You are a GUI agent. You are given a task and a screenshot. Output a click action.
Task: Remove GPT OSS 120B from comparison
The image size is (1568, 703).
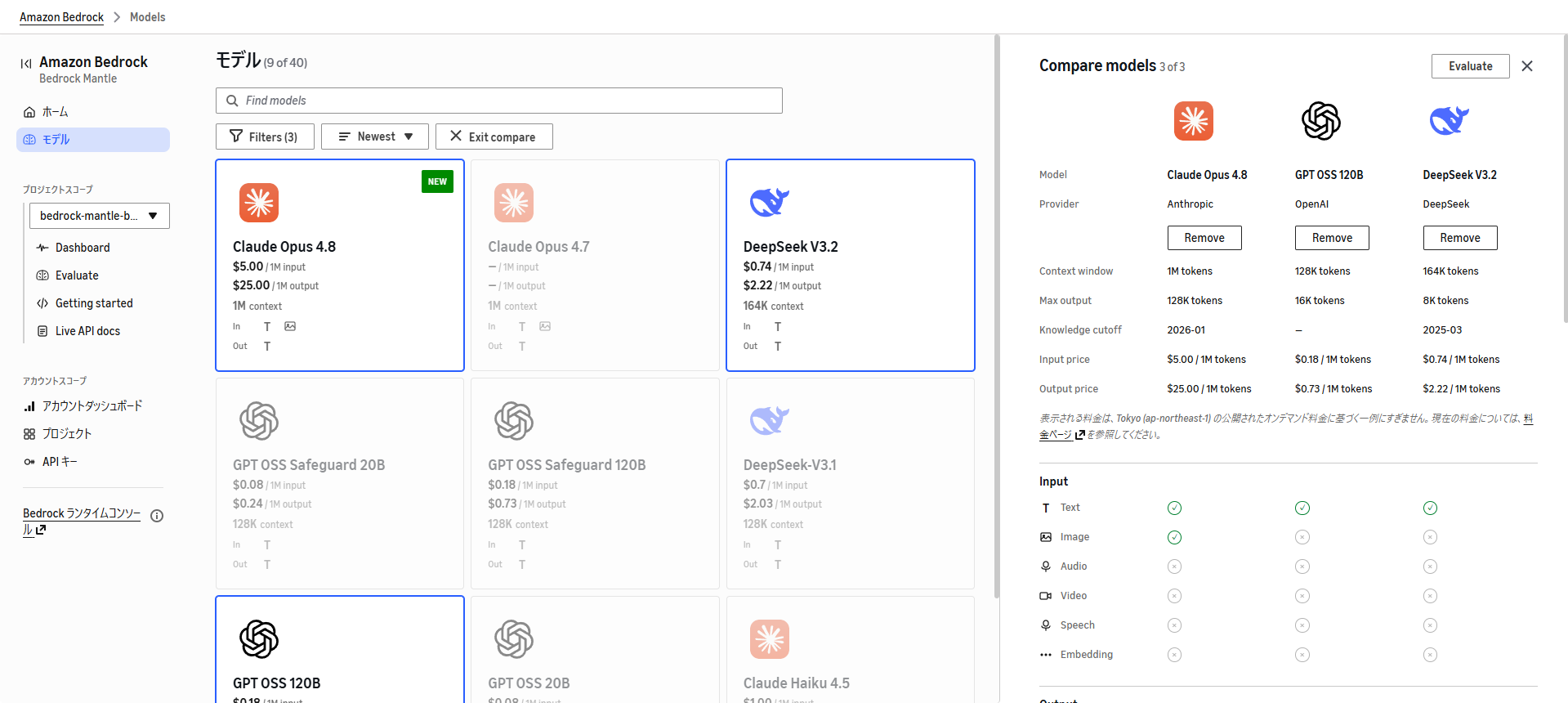pyautogui.click(x=1332, y=238)
